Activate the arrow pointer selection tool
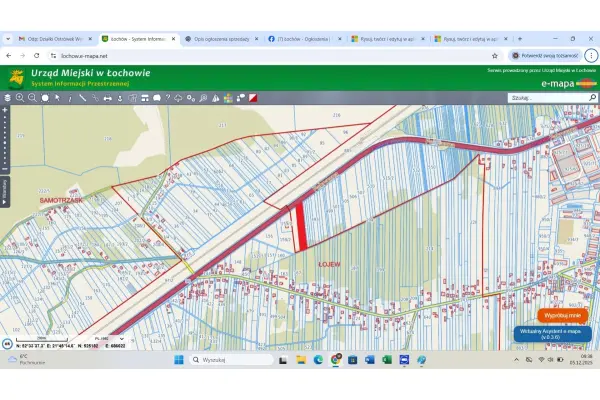 tap(57, 98)
